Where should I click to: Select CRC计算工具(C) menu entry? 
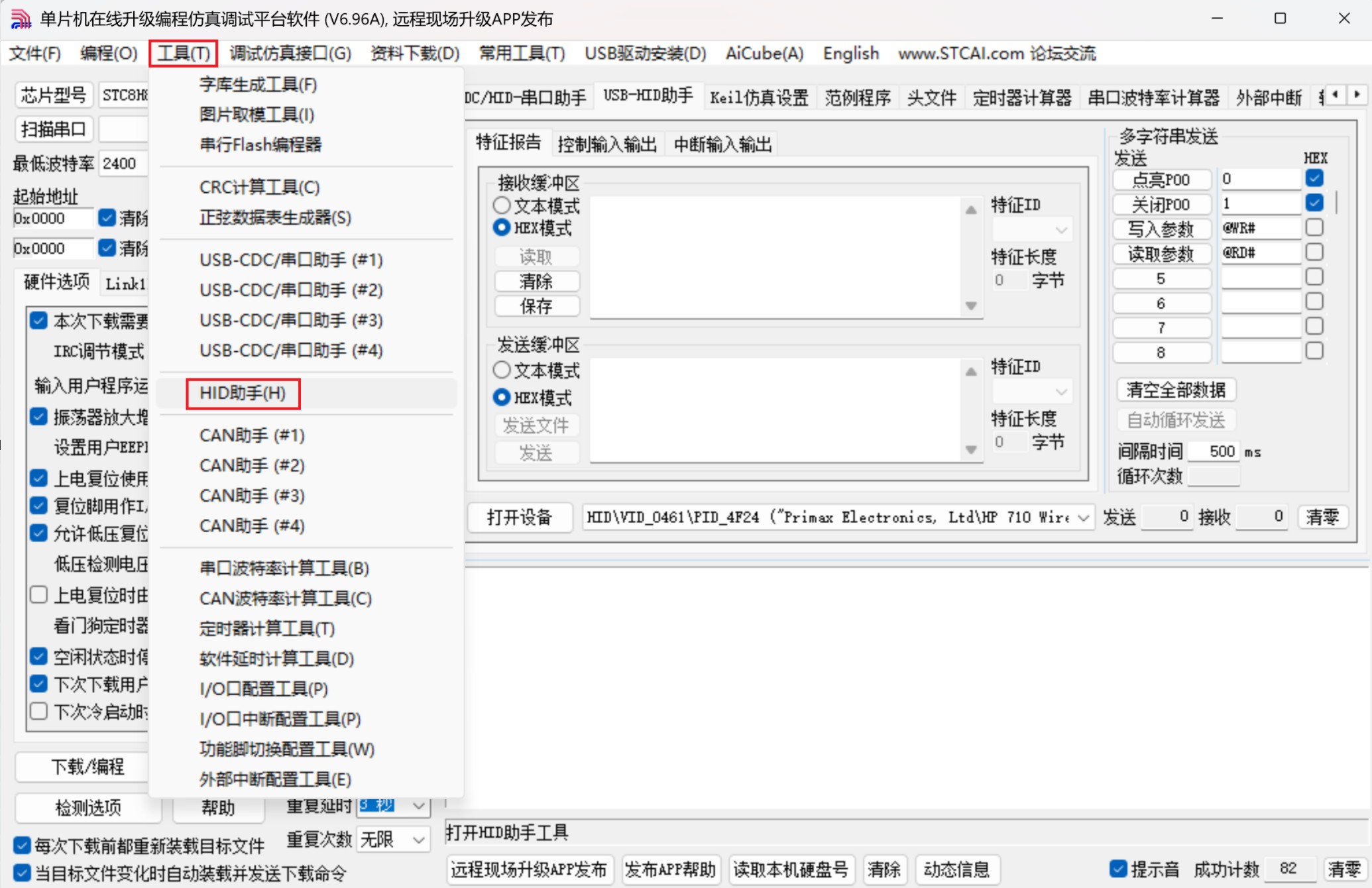(259, 188)
